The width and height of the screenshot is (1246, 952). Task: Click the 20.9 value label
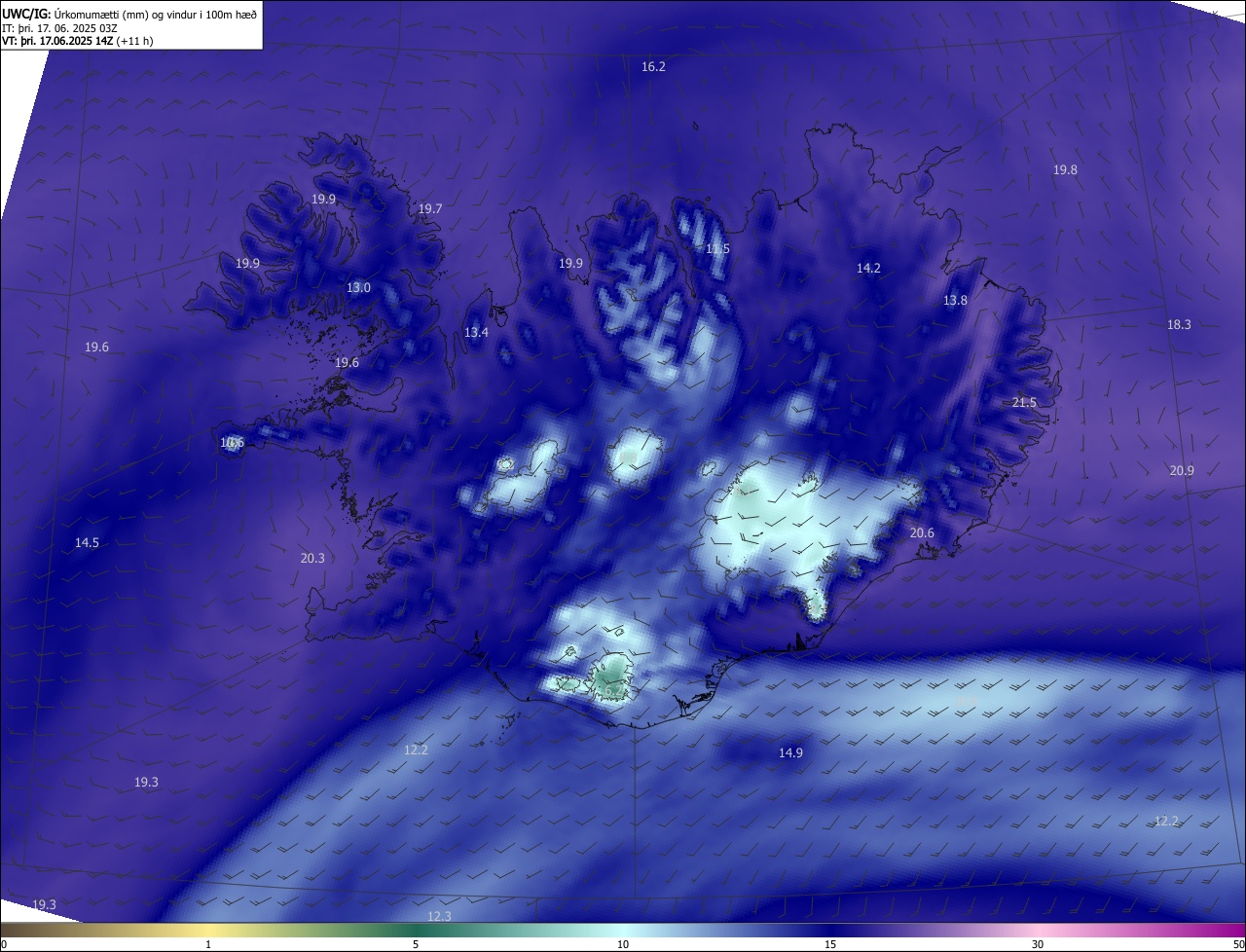(x=1181, y=470)
